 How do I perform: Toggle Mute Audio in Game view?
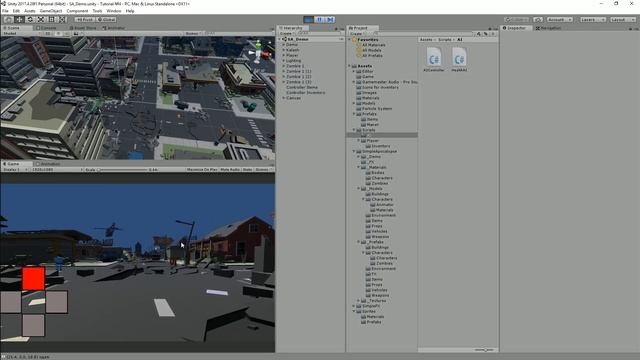pyautogui.click(x=230, y=169)
